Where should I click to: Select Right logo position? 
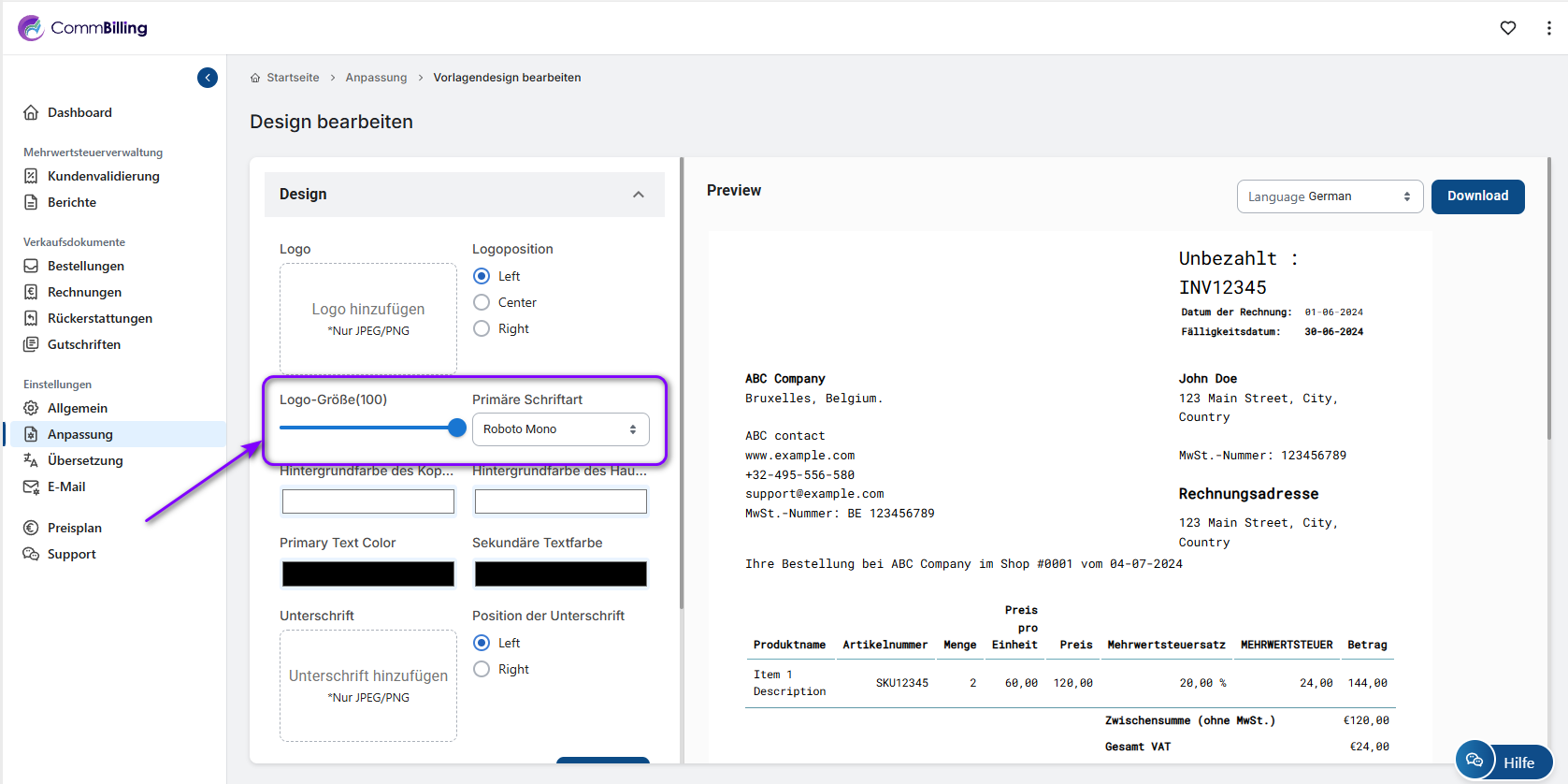pyautogui.click(x=482, y=328)
